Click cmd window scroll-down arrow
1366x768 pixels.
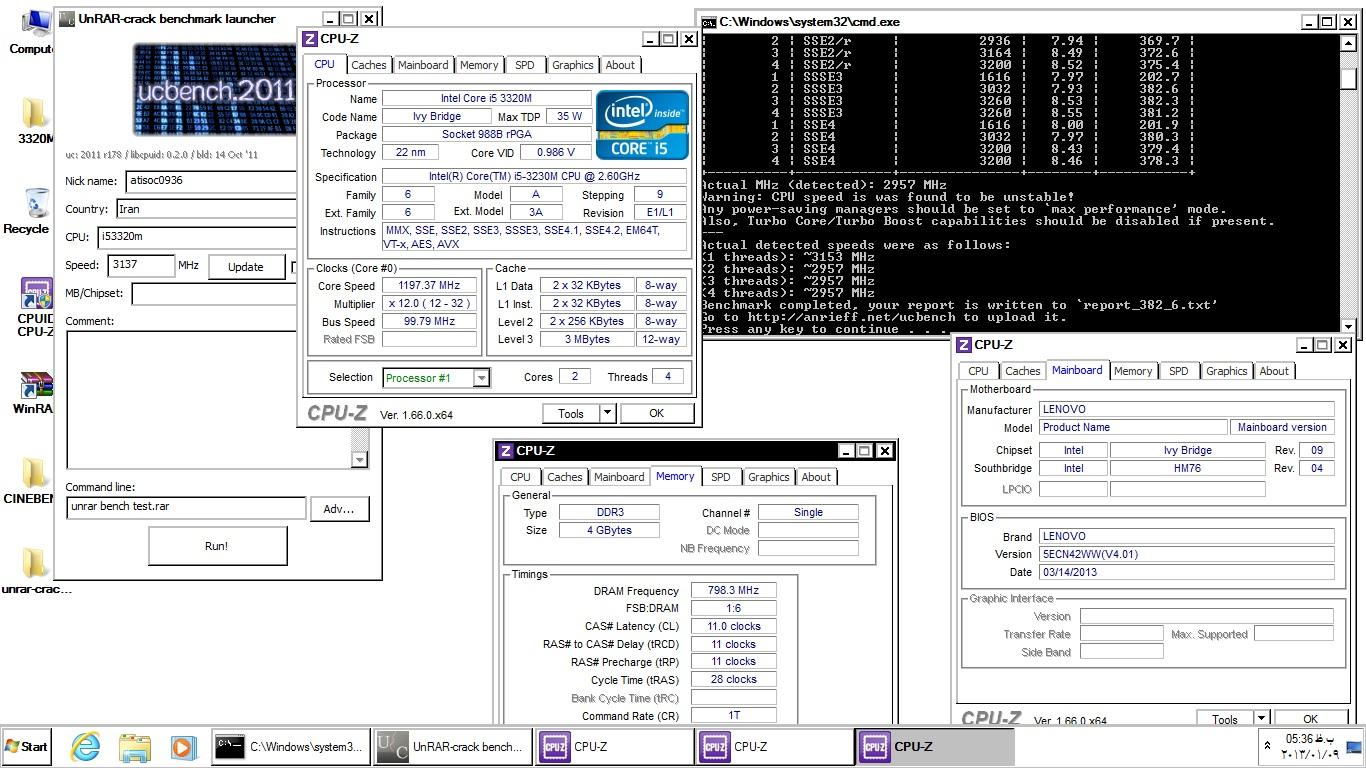pyautogui.click(x=1348, y=326)
